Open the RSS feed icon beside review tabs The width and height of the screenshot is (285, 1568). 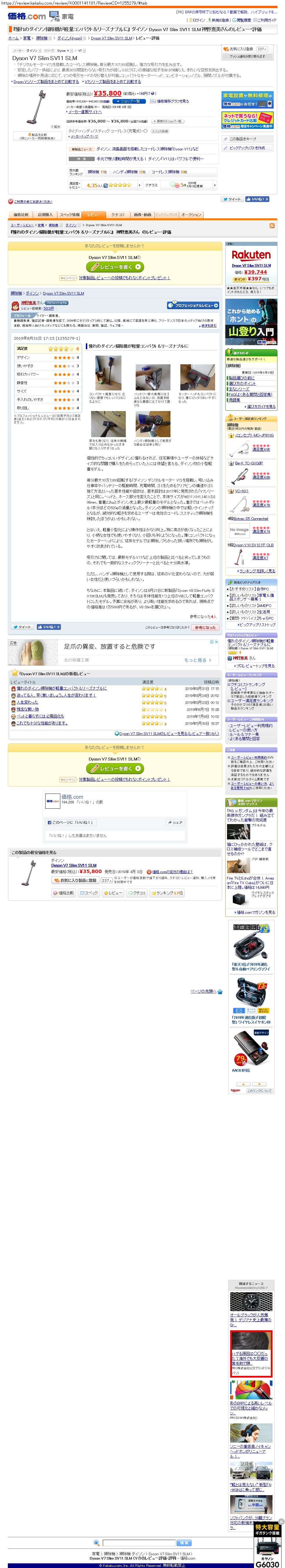pyautogui.click(x=272, y=225)
